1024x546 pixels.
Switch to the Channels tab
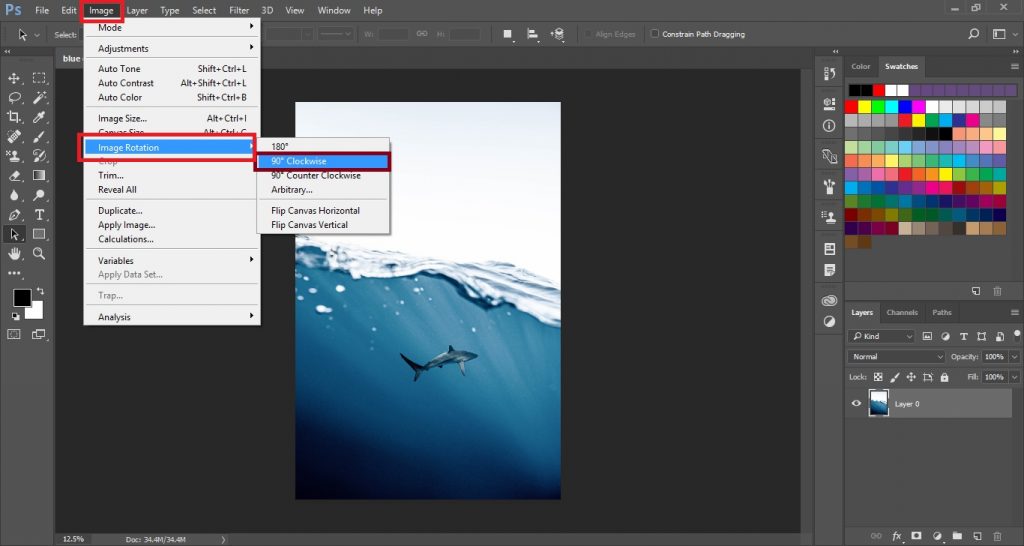click(x=902, y=312)
